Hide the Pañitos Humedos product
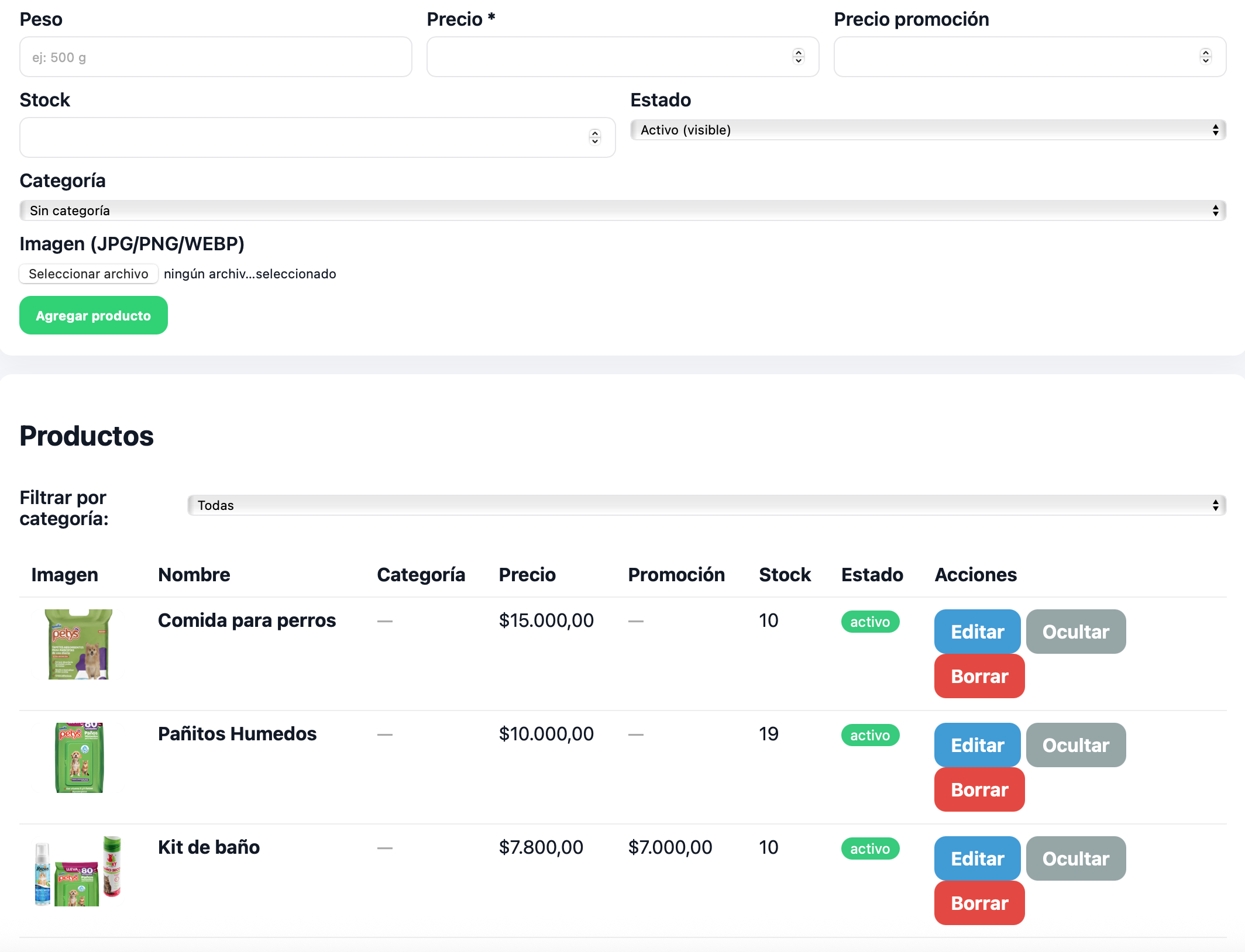 tap(1075, 745)
